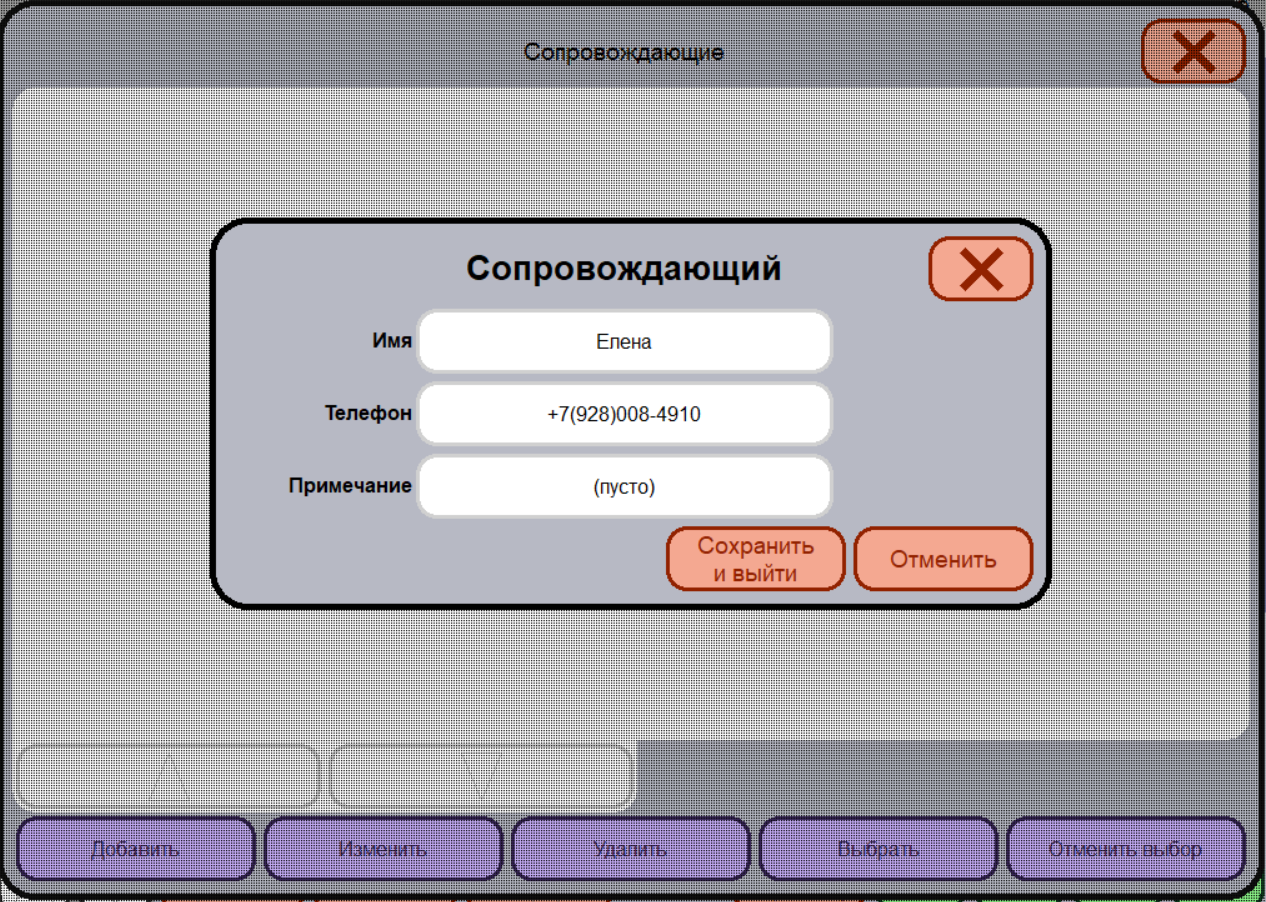Focus the Примечание field showing (пусто)
The width and height of the screenshot is (1266, 902).
click(x=624, y=487)
